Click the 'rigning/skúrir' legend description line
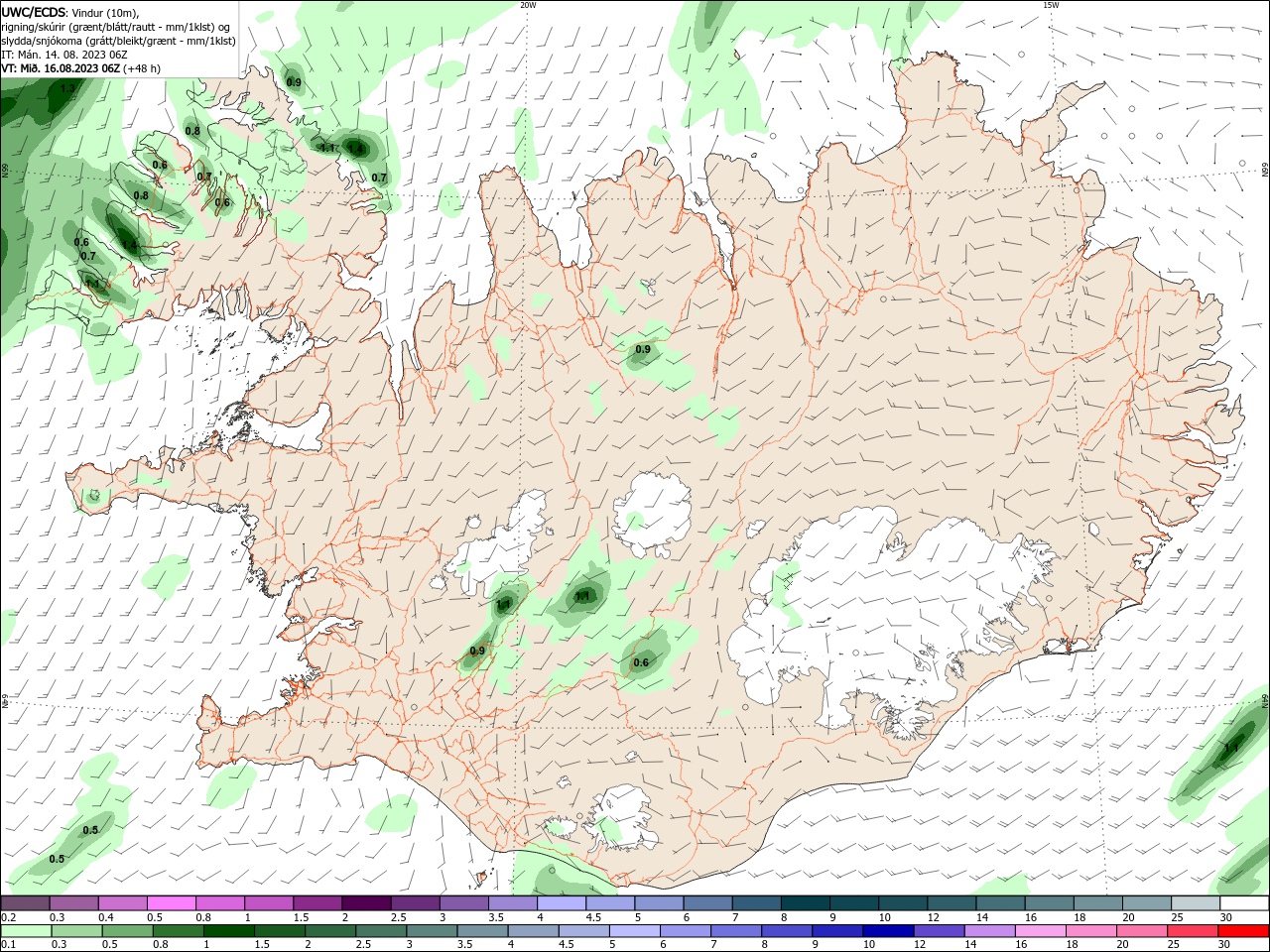Image resolution: width=1270 pixels, height=952 pixels. pyautogui.click(x=116, y=27)
